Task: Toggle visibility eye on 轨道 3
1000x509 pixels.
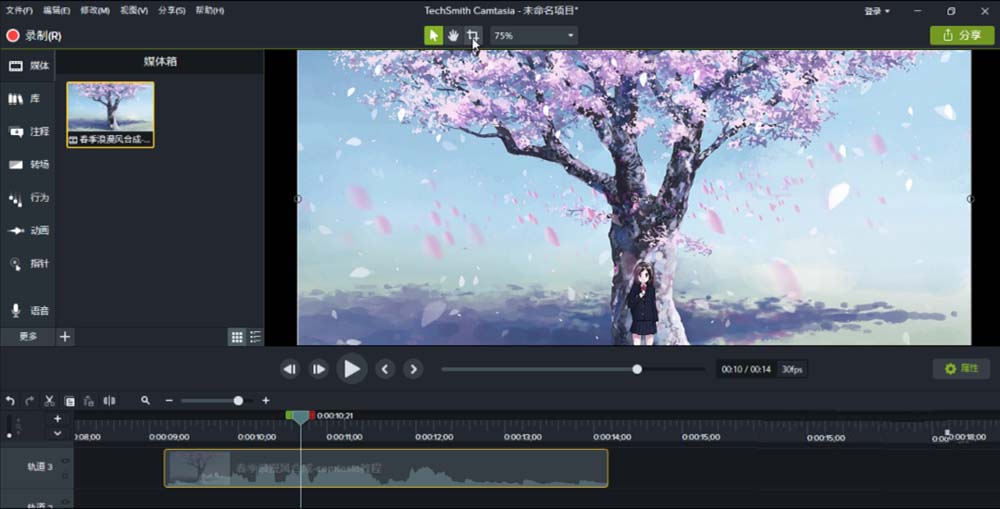Action: (65, 461)
